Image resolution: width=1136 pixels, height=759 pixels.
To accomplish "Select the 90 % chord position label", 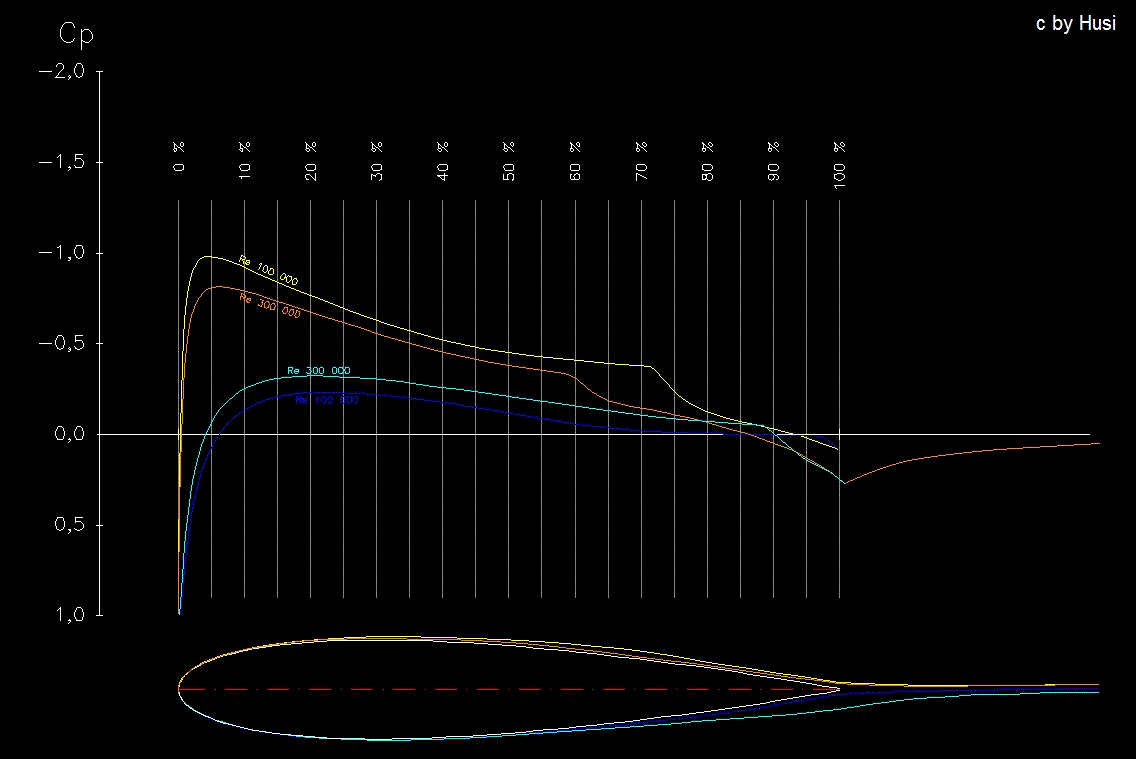I will (x=773, y=158).
